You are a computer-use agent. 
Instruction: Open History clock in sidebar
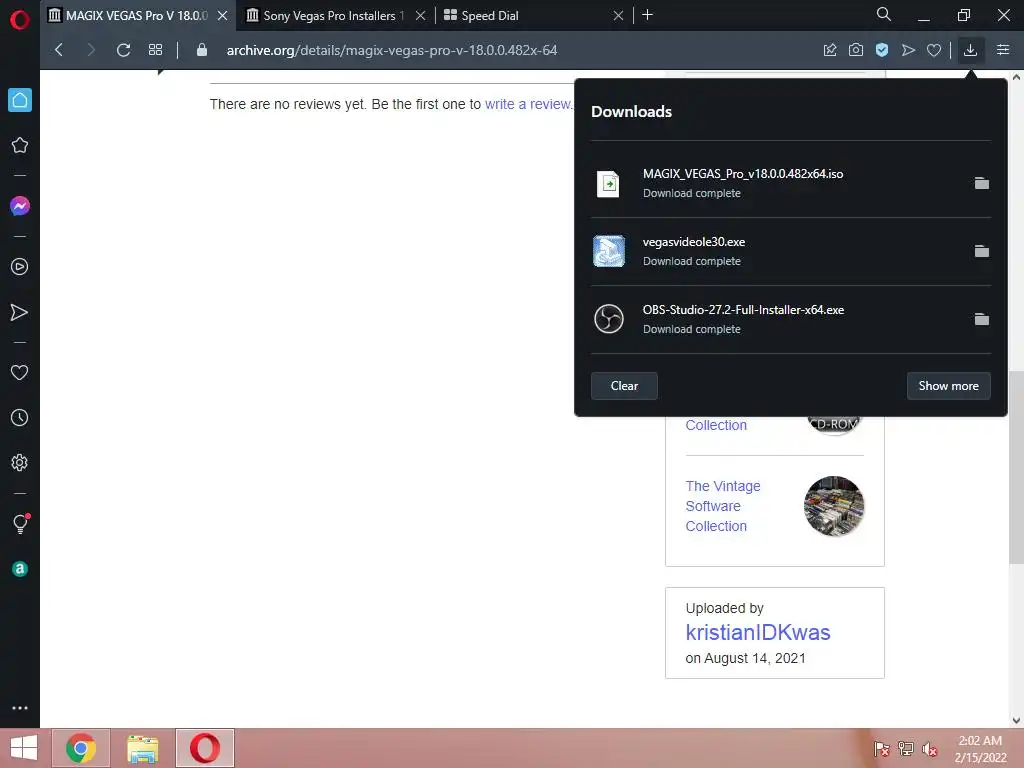[x=20, y=417]
